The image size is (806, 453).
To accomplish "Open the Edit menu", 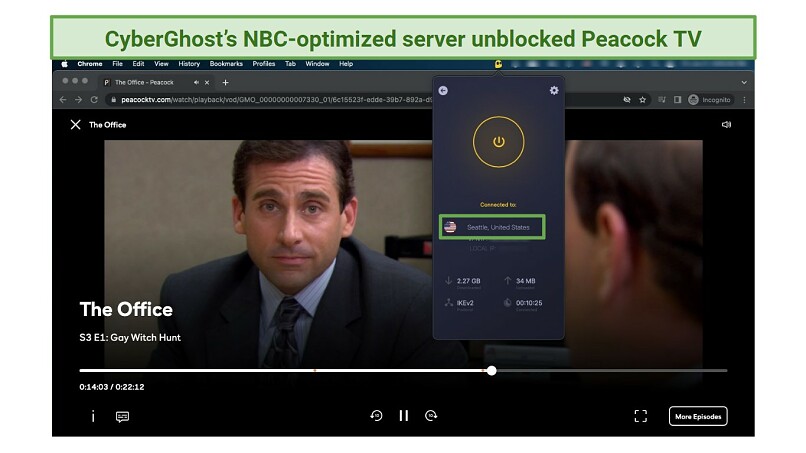I will tap(138, 64).
